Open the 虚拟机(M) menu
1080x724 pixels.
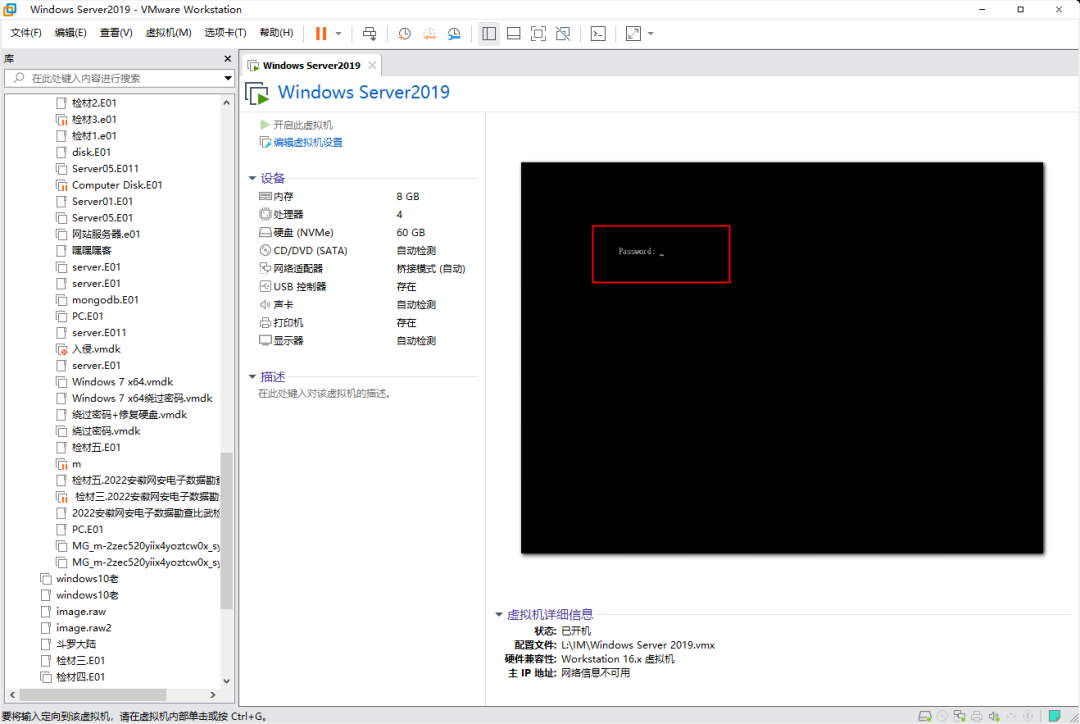click(x=168, y=33)
